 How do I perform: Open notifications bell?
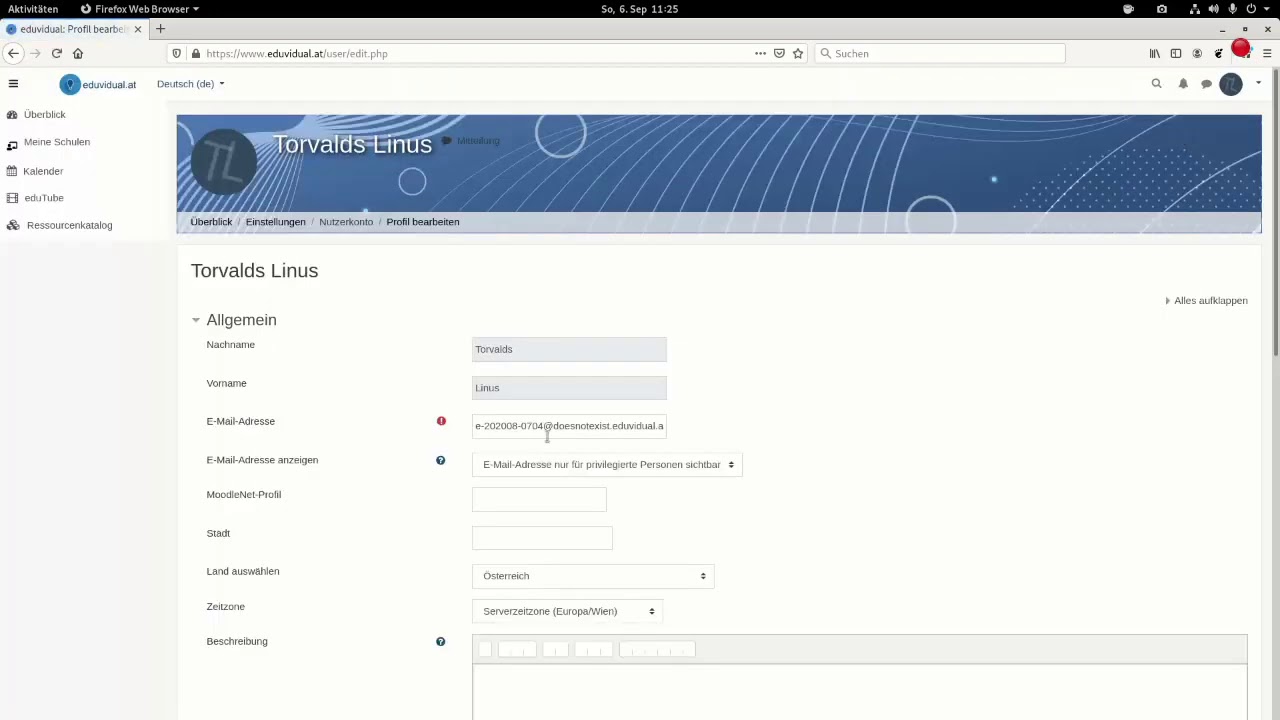point(1183,84)
